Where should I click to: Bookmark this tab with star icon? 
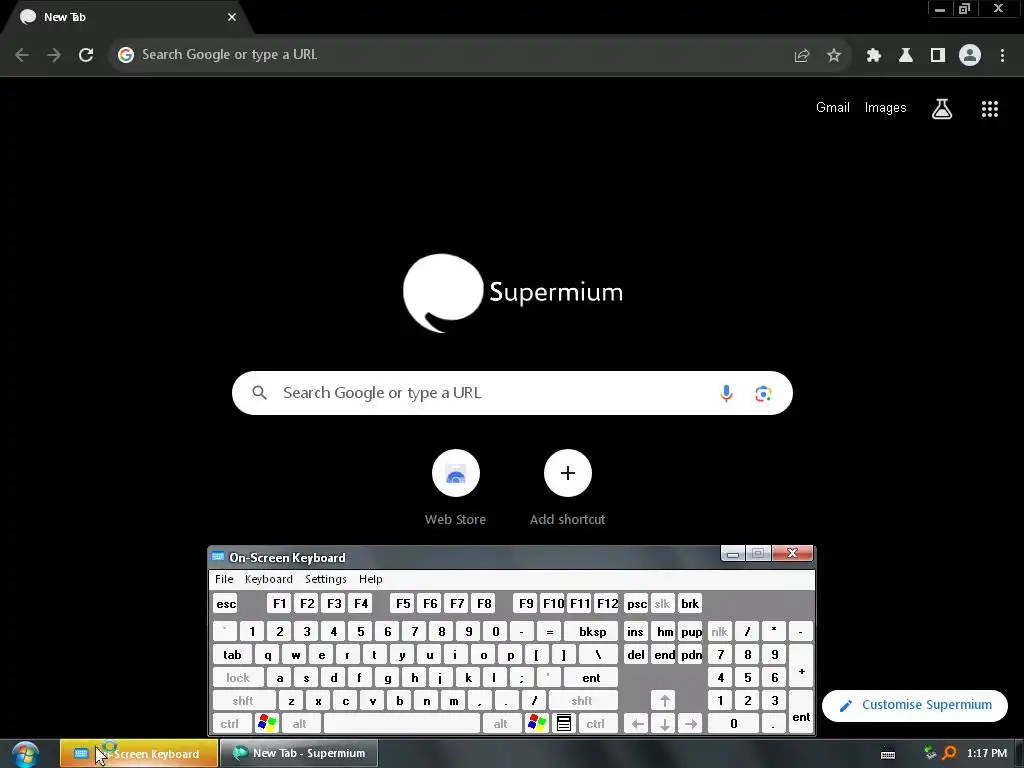(x=834, y=55)
